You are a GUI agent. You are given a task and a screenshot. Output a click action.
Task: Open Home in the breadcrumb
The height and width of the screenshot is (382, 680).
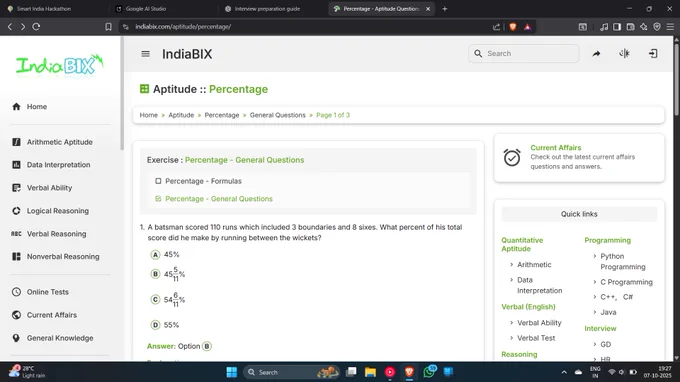tap(149, 115)
